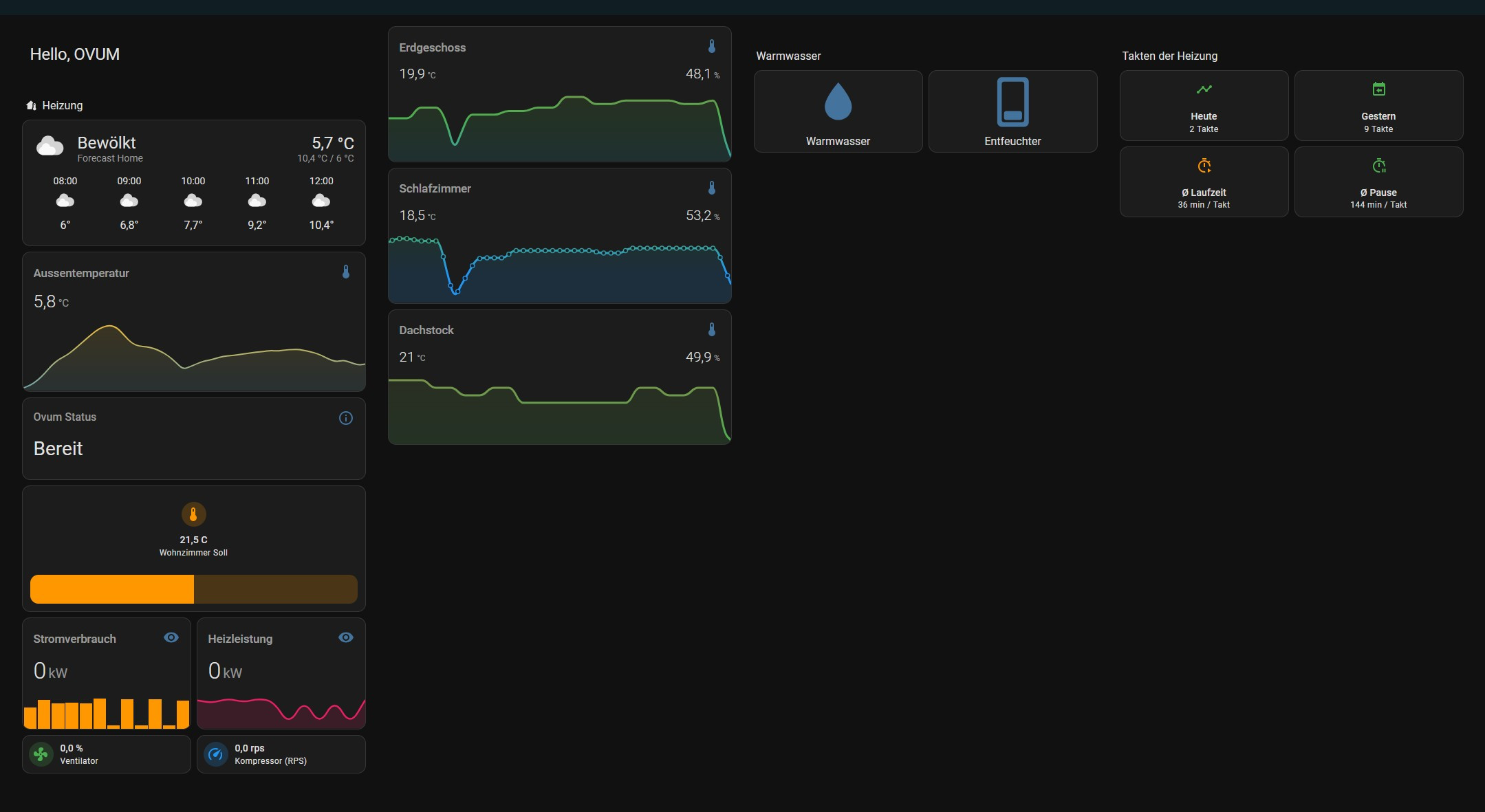Click the Ø Pause timer icon
This screenshot has width=1485, height=812.
tap(1378, 166)
